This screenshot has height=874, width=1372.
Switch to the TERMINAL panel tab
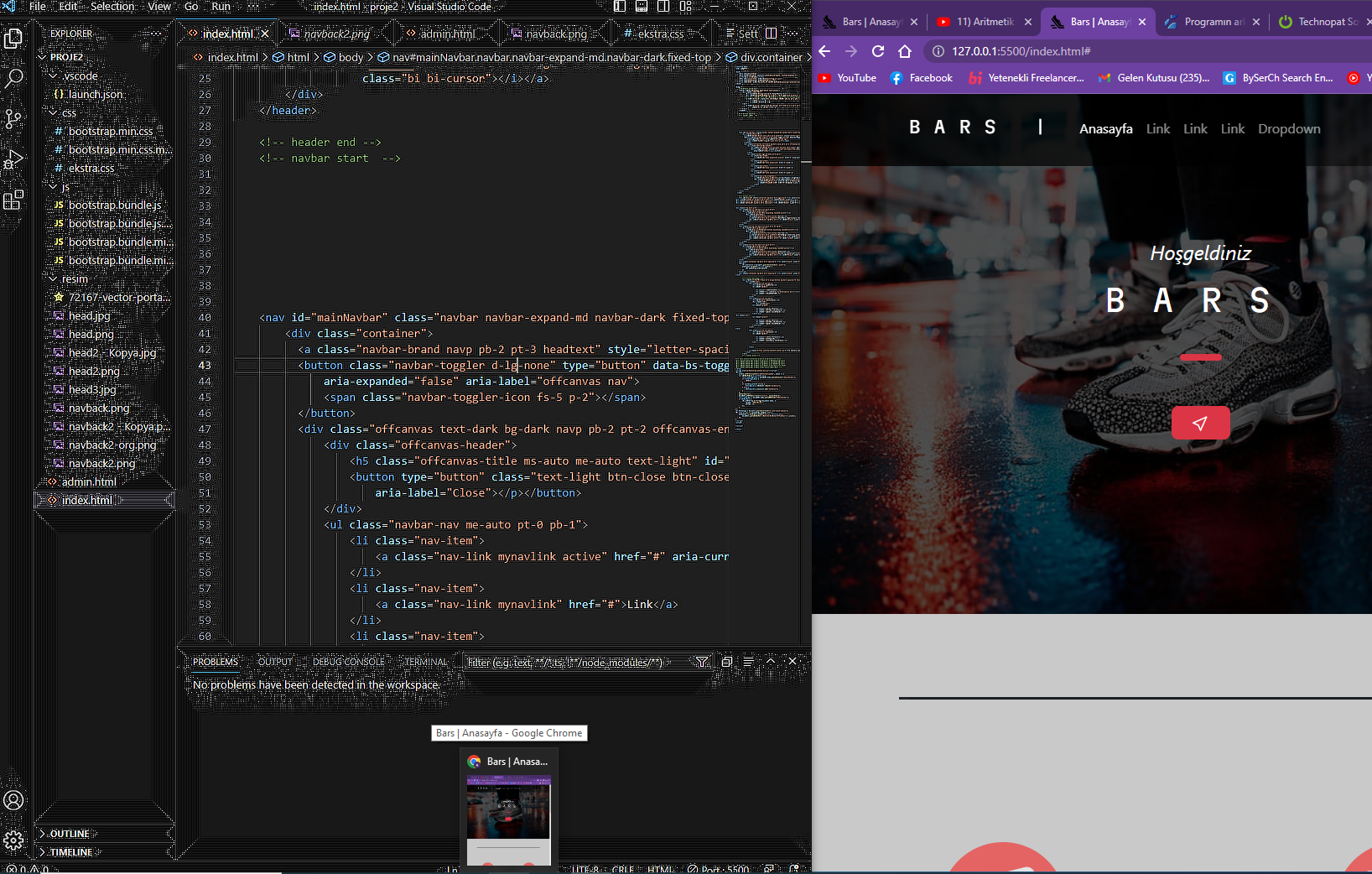coord(426,662)
